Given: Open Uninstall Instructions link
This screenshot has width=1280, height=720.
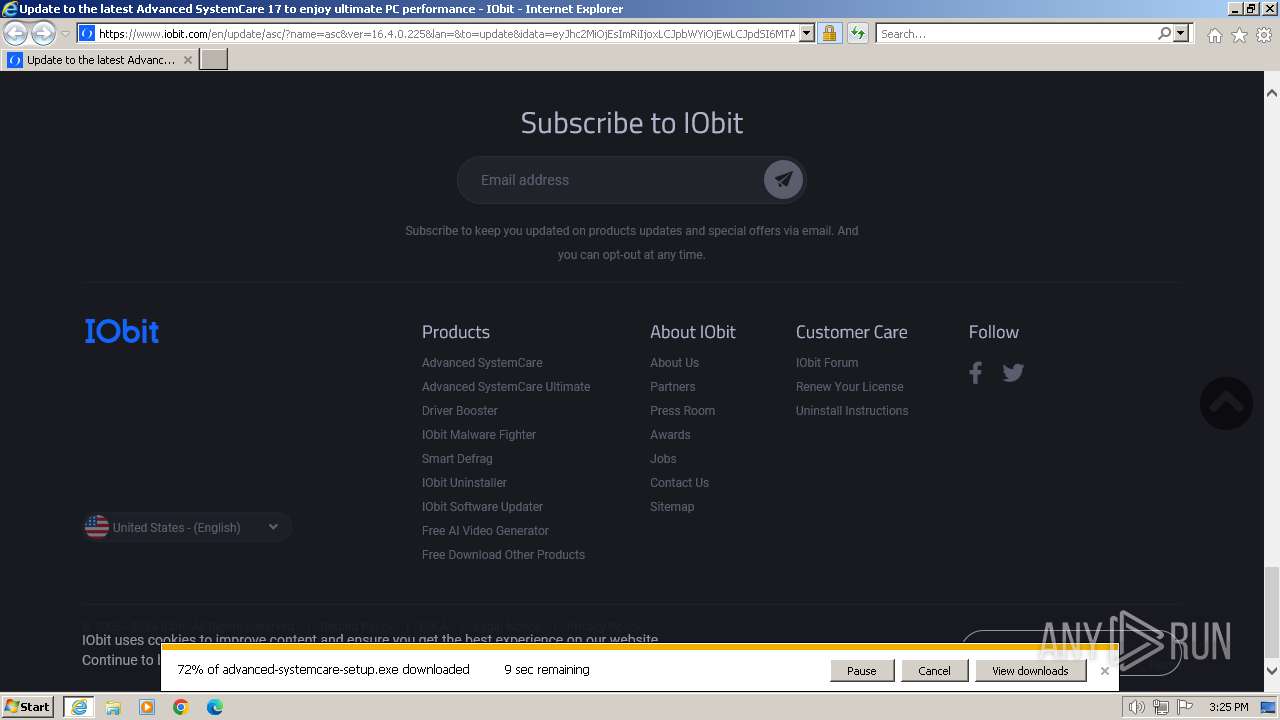Looking at the screenshot, I should point(852,411).
